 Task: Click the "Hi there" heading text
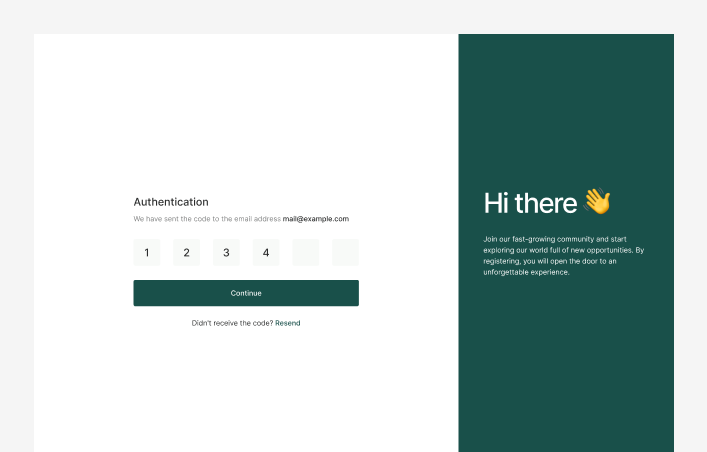pos(530,203)
